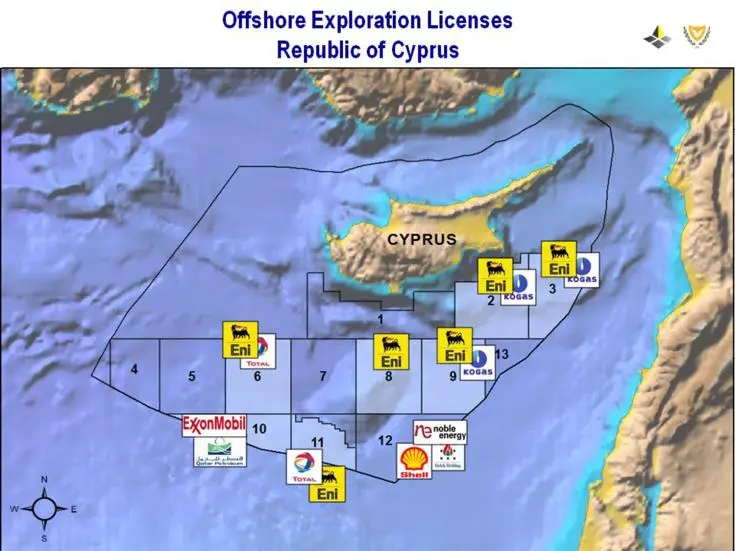The image size is (735, 551).
Task: Select the Eni logo in block 3
Action: point(559,259)
